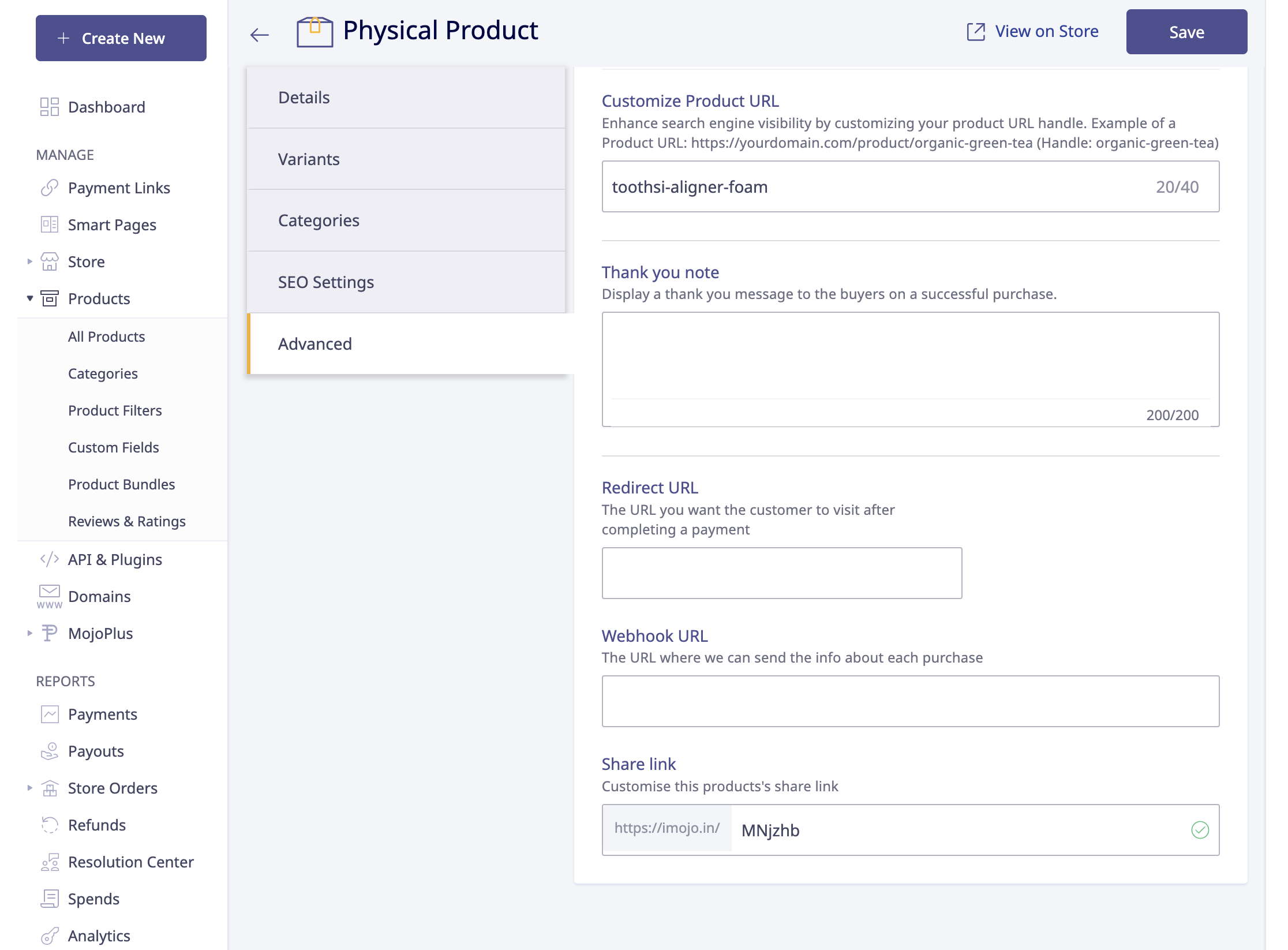Collapse the Products sidebar section
This screenshot has width=1288, height=950.
point(29,298)
